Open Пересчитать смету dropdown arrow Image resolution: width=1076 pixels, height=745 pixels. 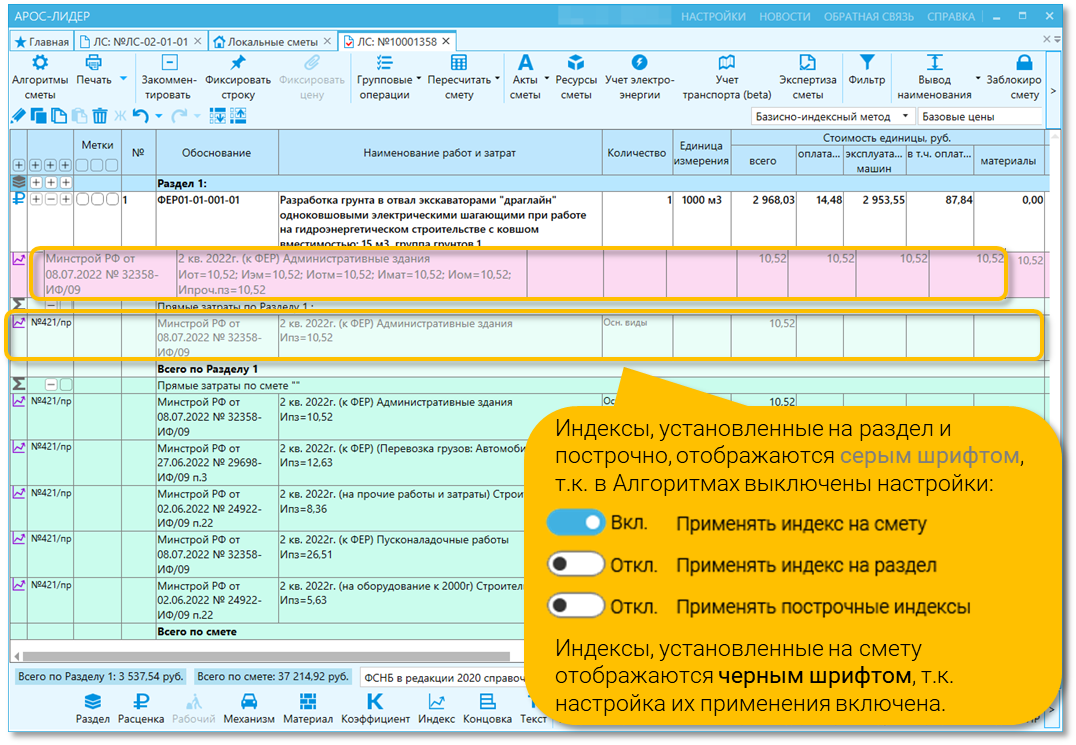point(497,79)
